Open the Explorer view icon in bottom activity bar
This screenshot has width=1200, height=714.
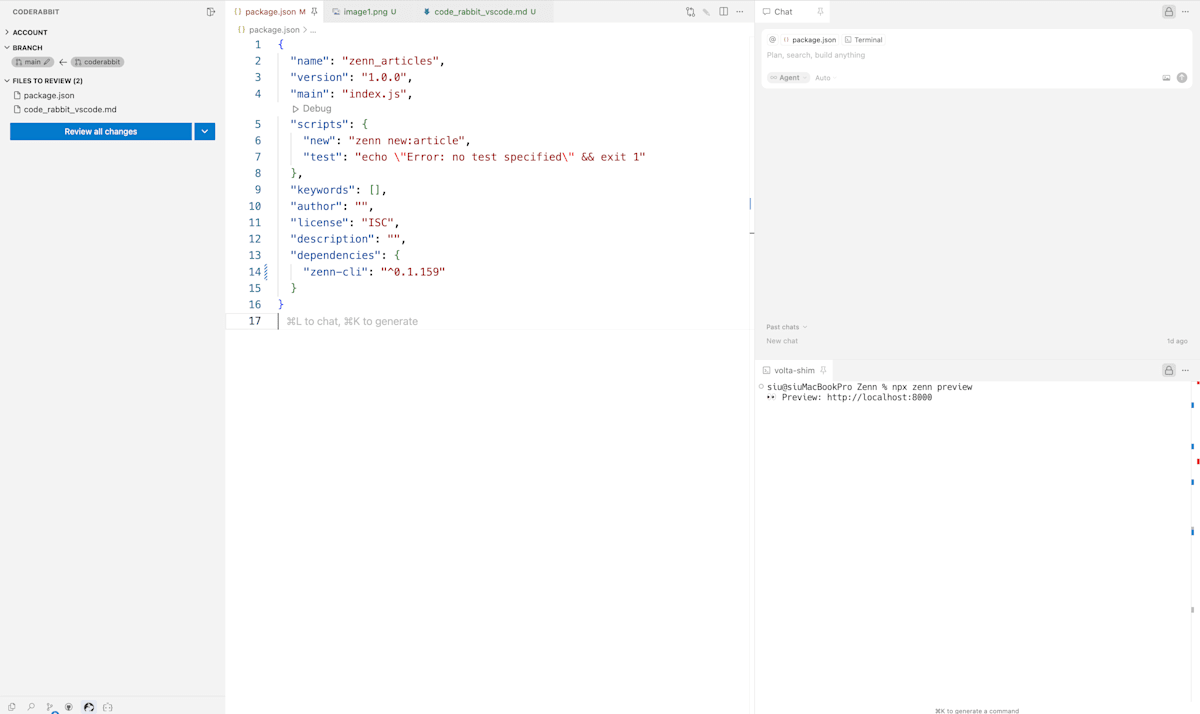[x=12, y=707]
